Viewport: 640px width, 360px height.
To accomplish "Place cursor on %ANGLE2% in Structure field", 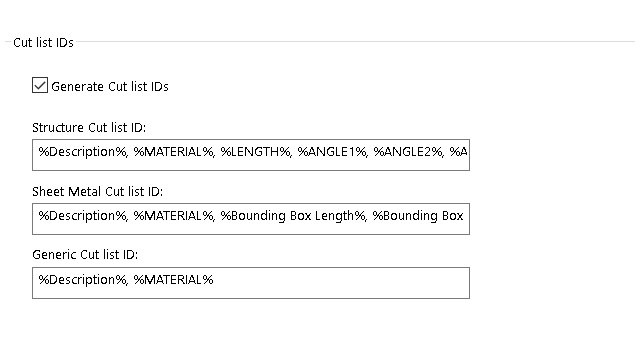I will point(408,152).
